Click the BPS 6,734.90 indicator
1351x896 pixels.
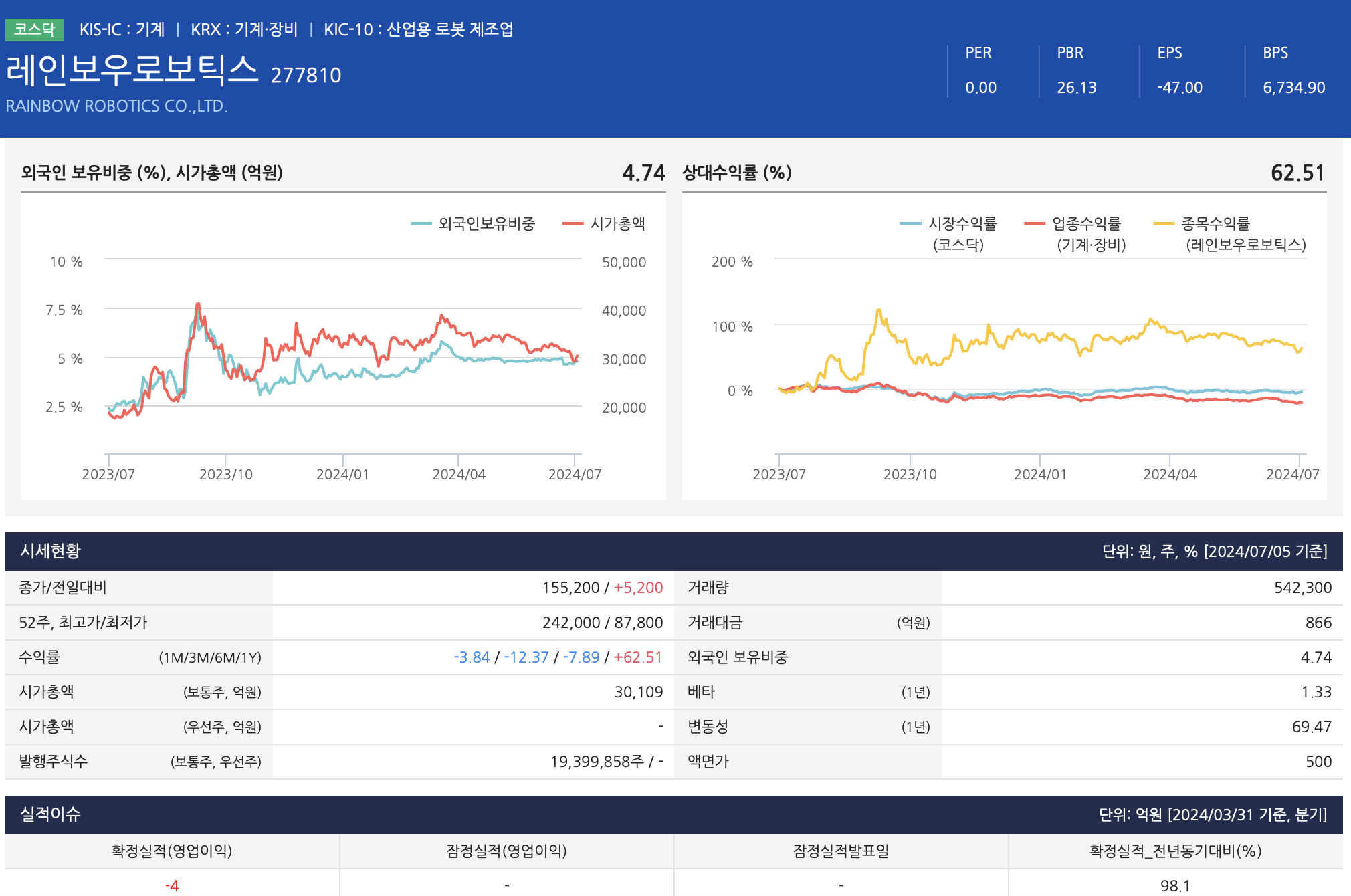tap(1293, 87)
